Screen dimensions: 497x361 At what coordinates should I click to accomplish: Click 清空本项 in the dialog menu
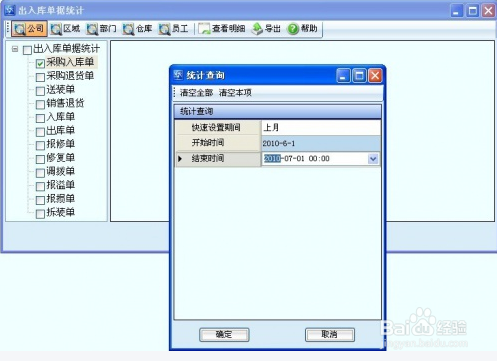tap(235, 93)
